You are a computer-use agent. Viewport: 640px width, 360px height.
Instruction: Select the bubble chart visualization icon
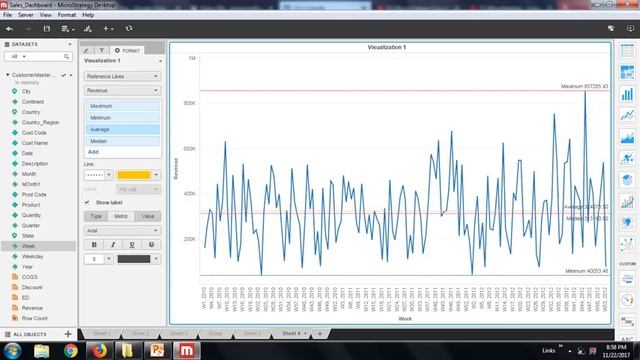627,158
